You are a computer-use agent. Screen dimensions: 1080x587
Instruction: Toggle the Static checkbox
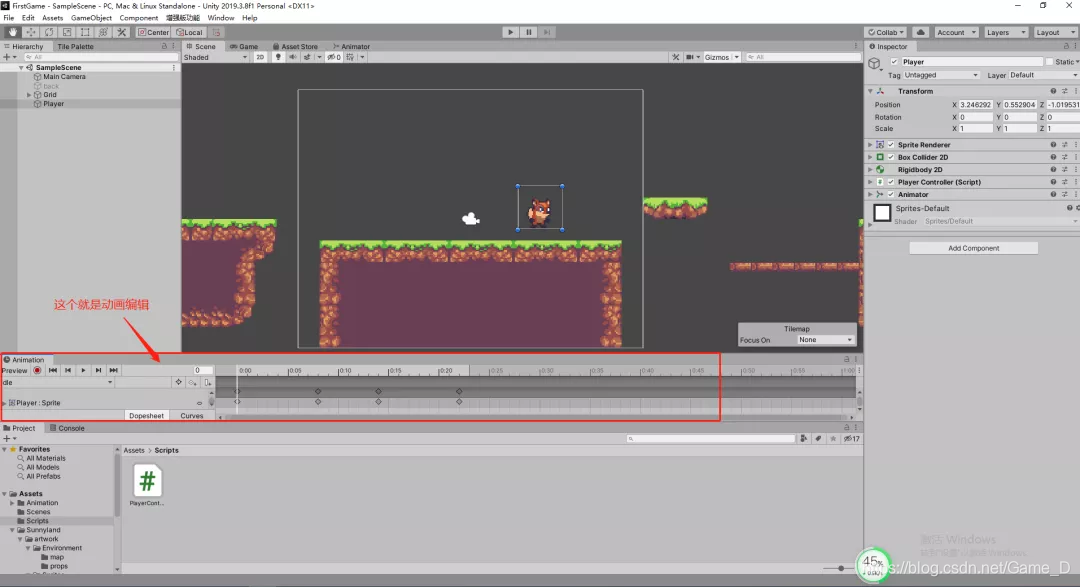coord(1049,62)
